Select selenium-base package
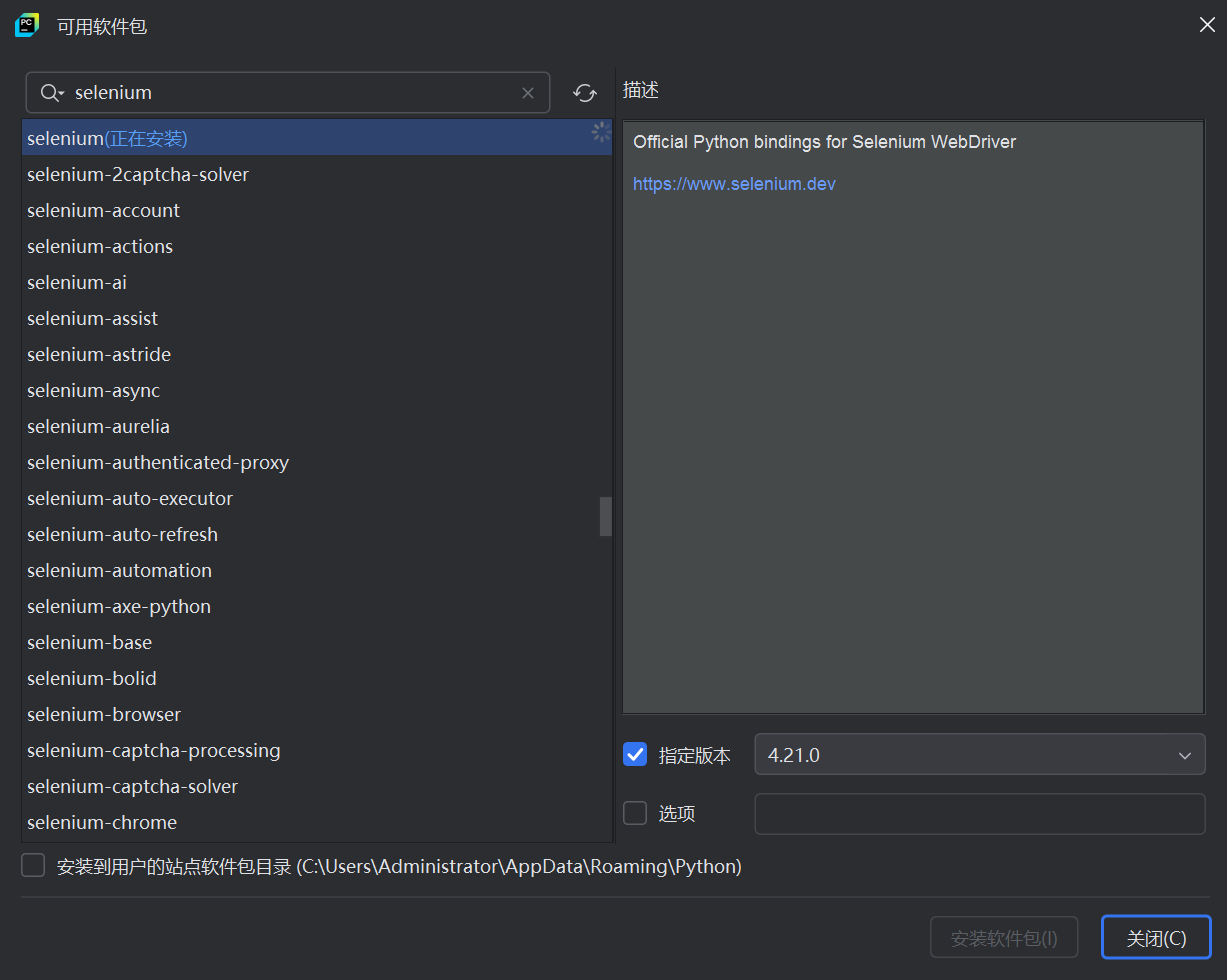This screenshot has height=980, width=1227. [x=317, y=642]
